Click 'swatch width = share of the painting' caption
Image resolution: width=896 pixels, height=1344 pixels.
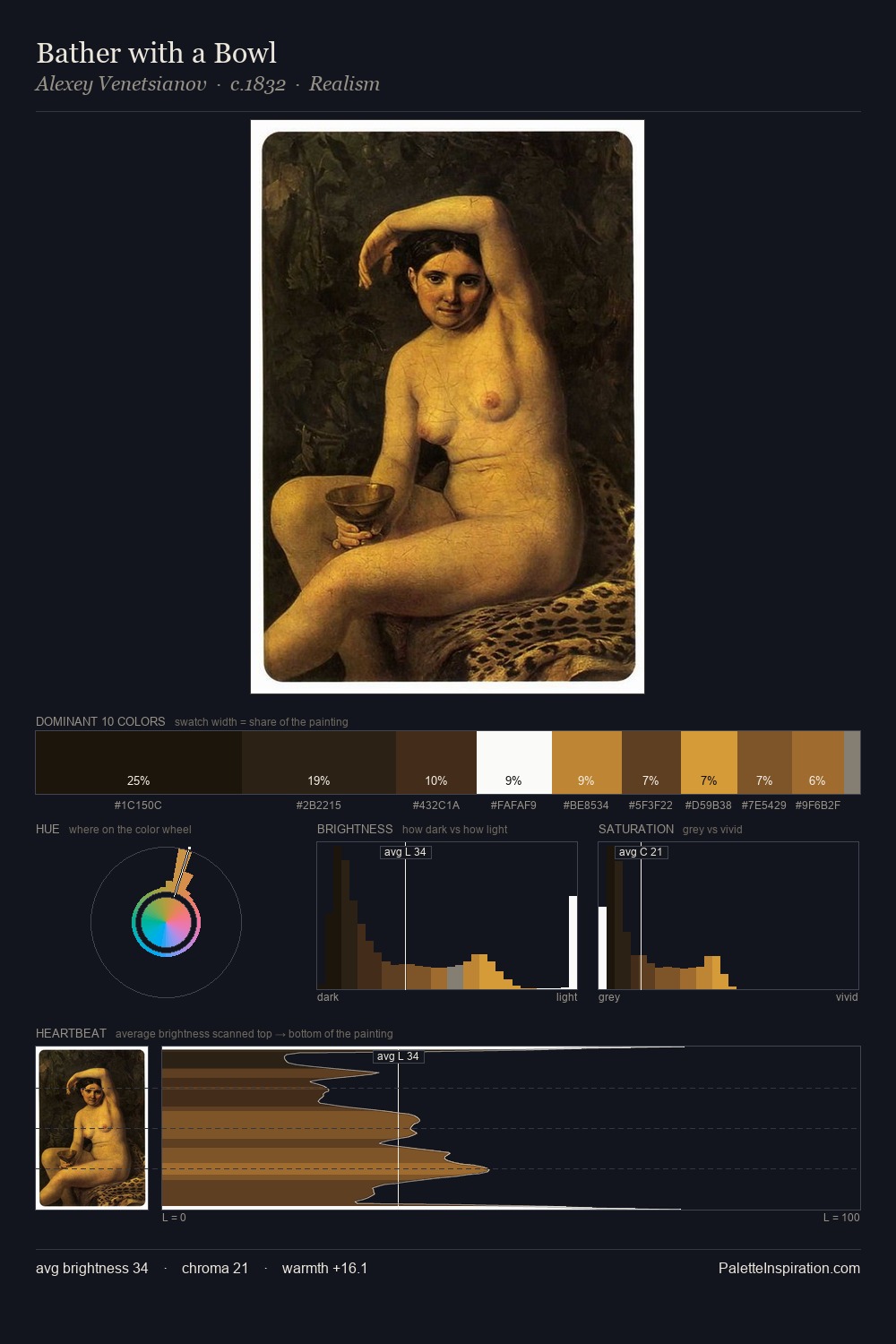point(262,722)
